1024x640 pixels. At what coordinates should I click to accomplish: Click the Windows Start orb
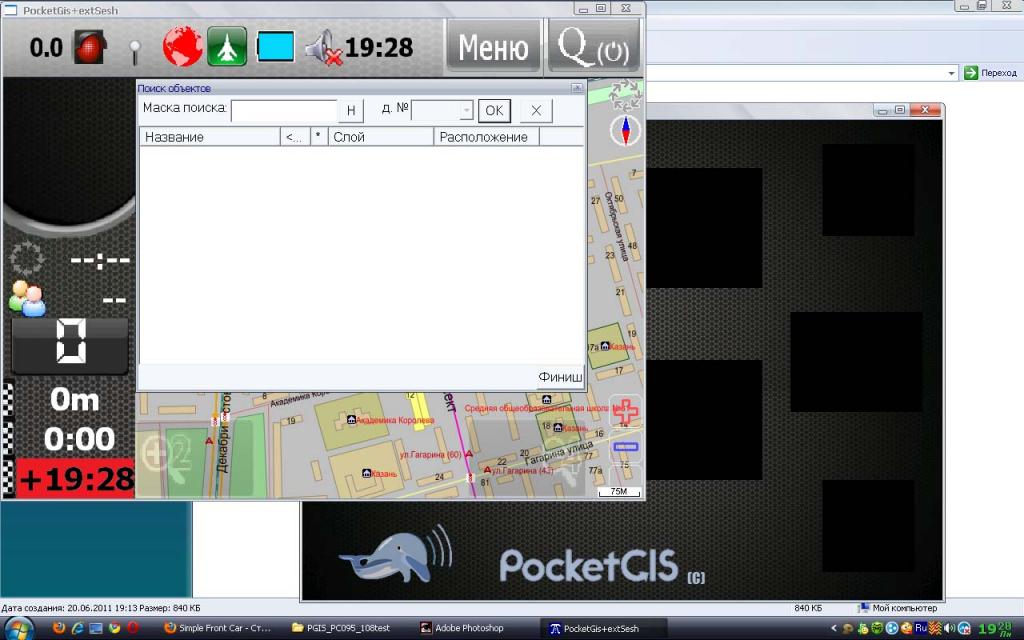coord(18,628)
